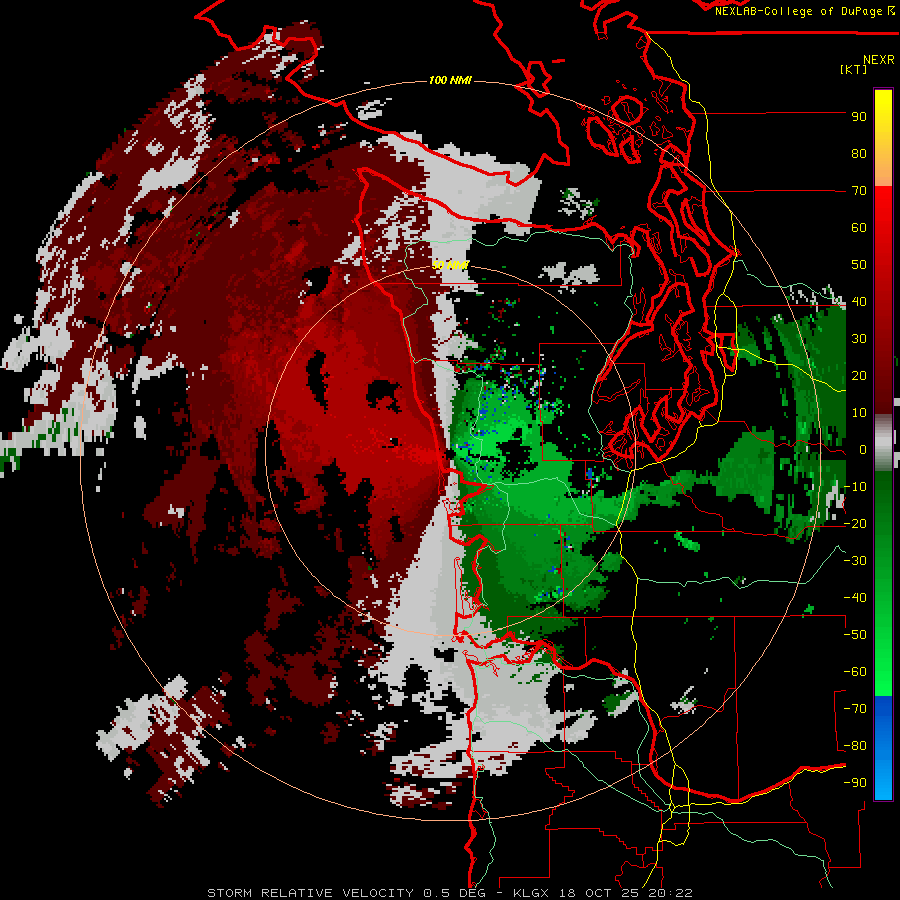This screenshot has width=900, height=900.
Task: Click the light blue bottom segment of color bar
Action: 883,778
